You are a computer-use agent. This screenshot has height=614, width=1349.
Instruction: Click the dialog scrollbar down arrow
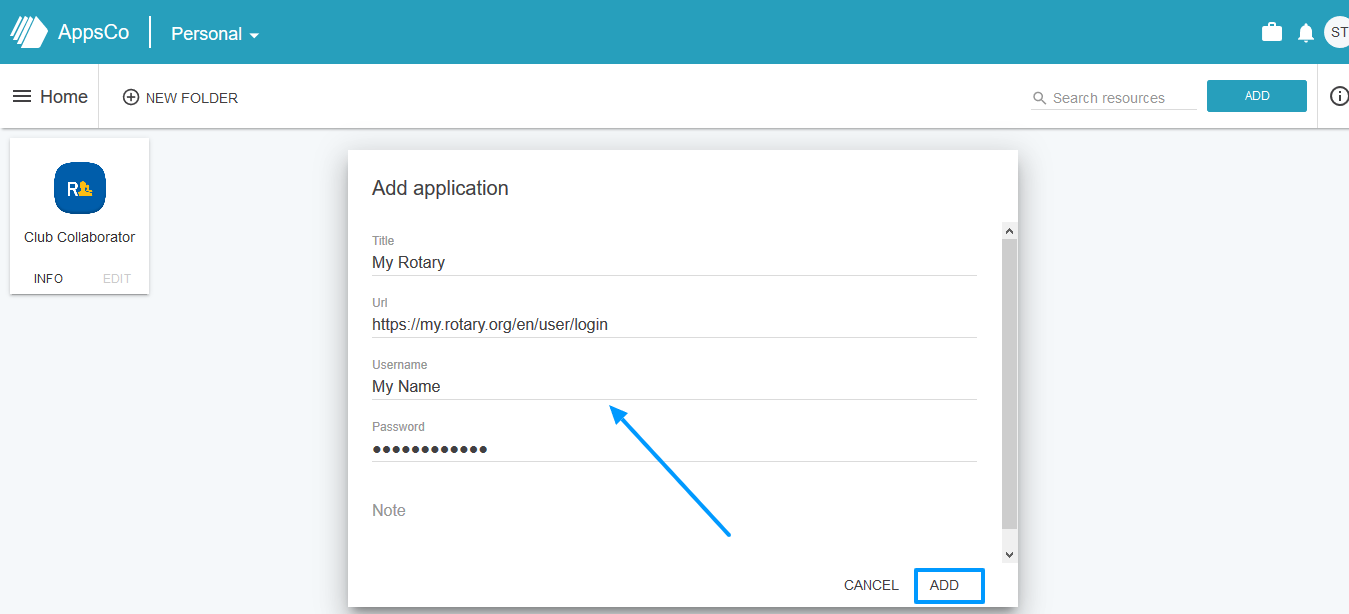pos(1009,554)
